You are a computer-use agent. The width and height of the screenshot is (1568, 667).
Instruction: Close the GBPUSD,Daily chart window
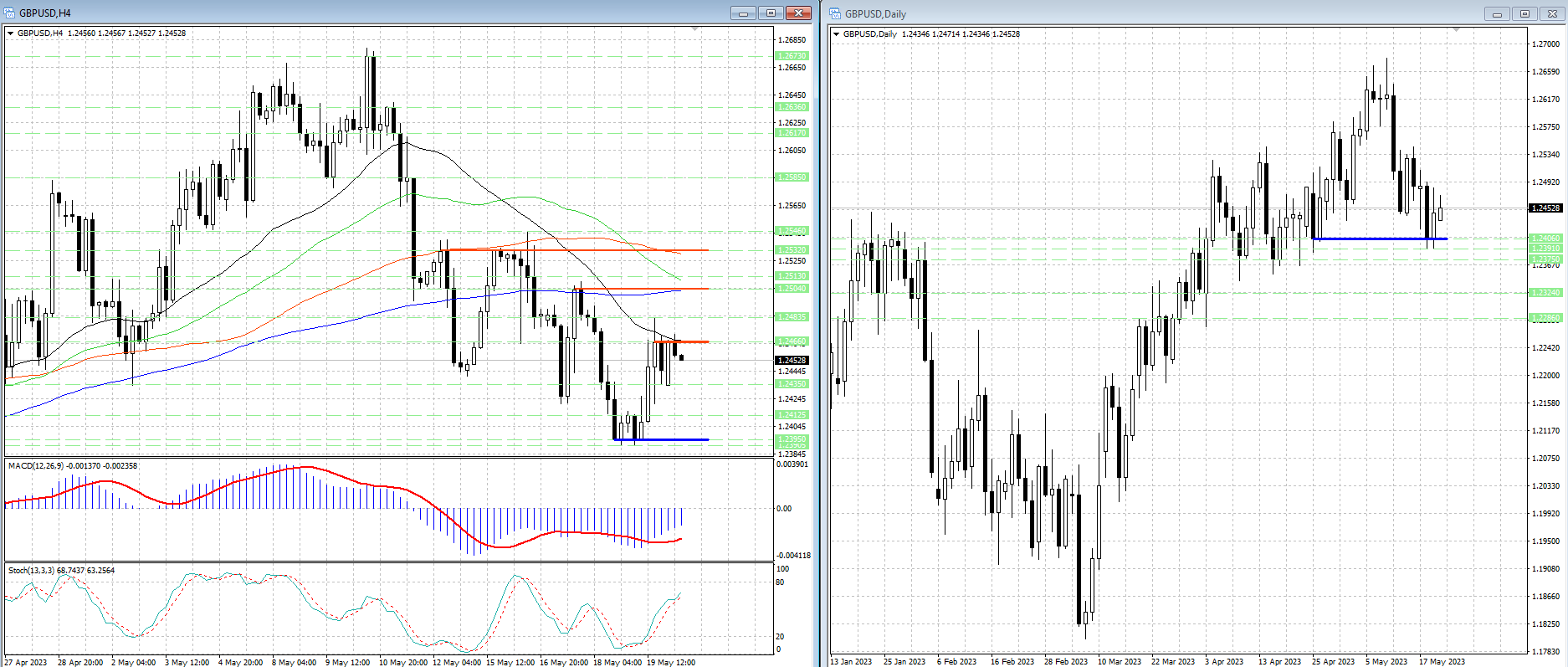[1552, 13]
